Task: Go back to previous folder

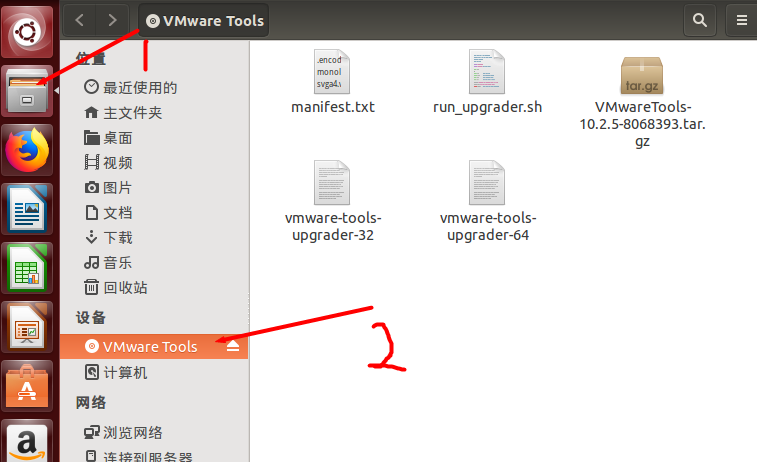Action: point(80,20)
